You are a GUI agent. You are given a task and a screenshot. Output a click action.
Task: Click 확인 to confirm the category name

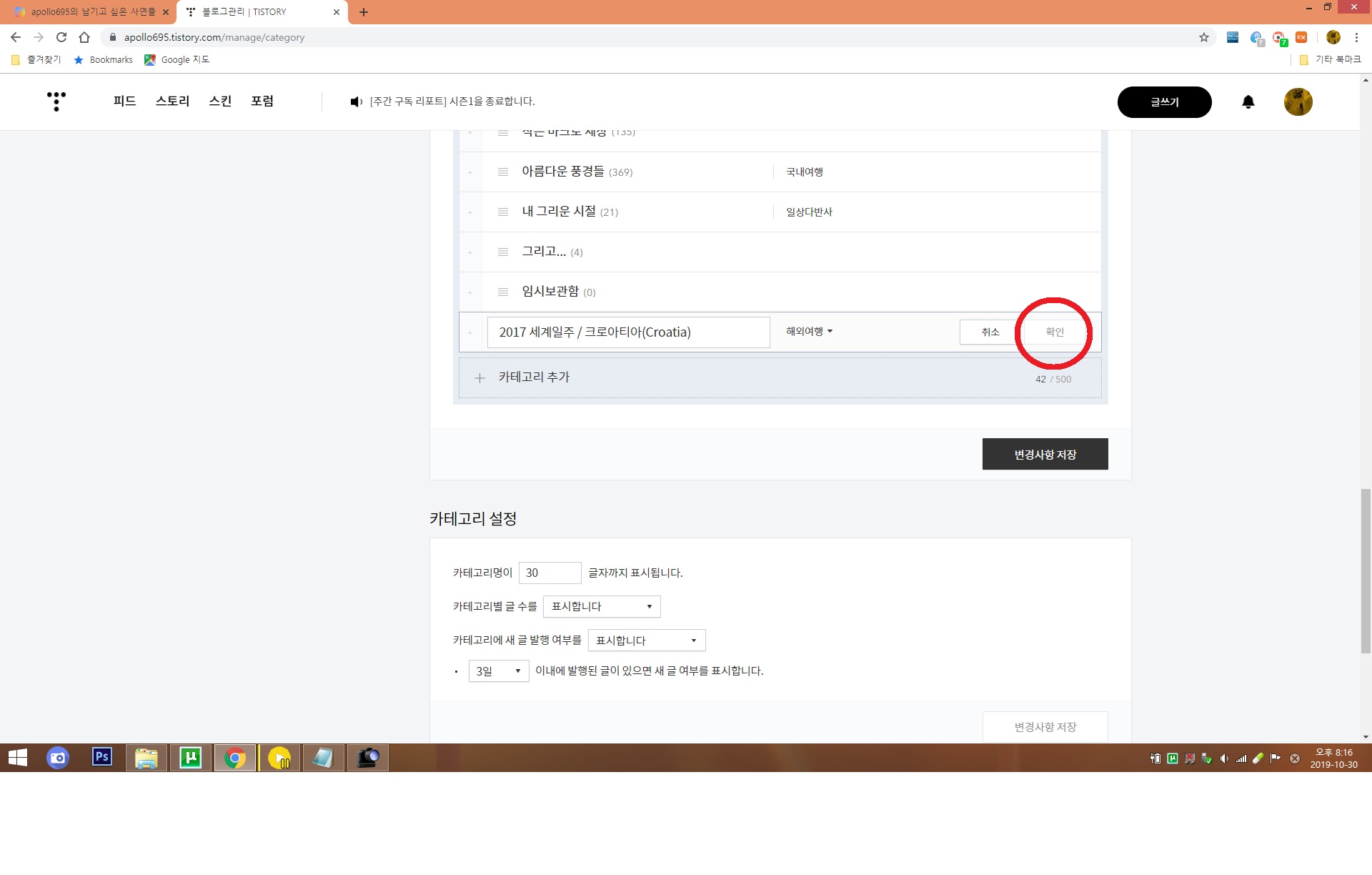[1055, 332]
